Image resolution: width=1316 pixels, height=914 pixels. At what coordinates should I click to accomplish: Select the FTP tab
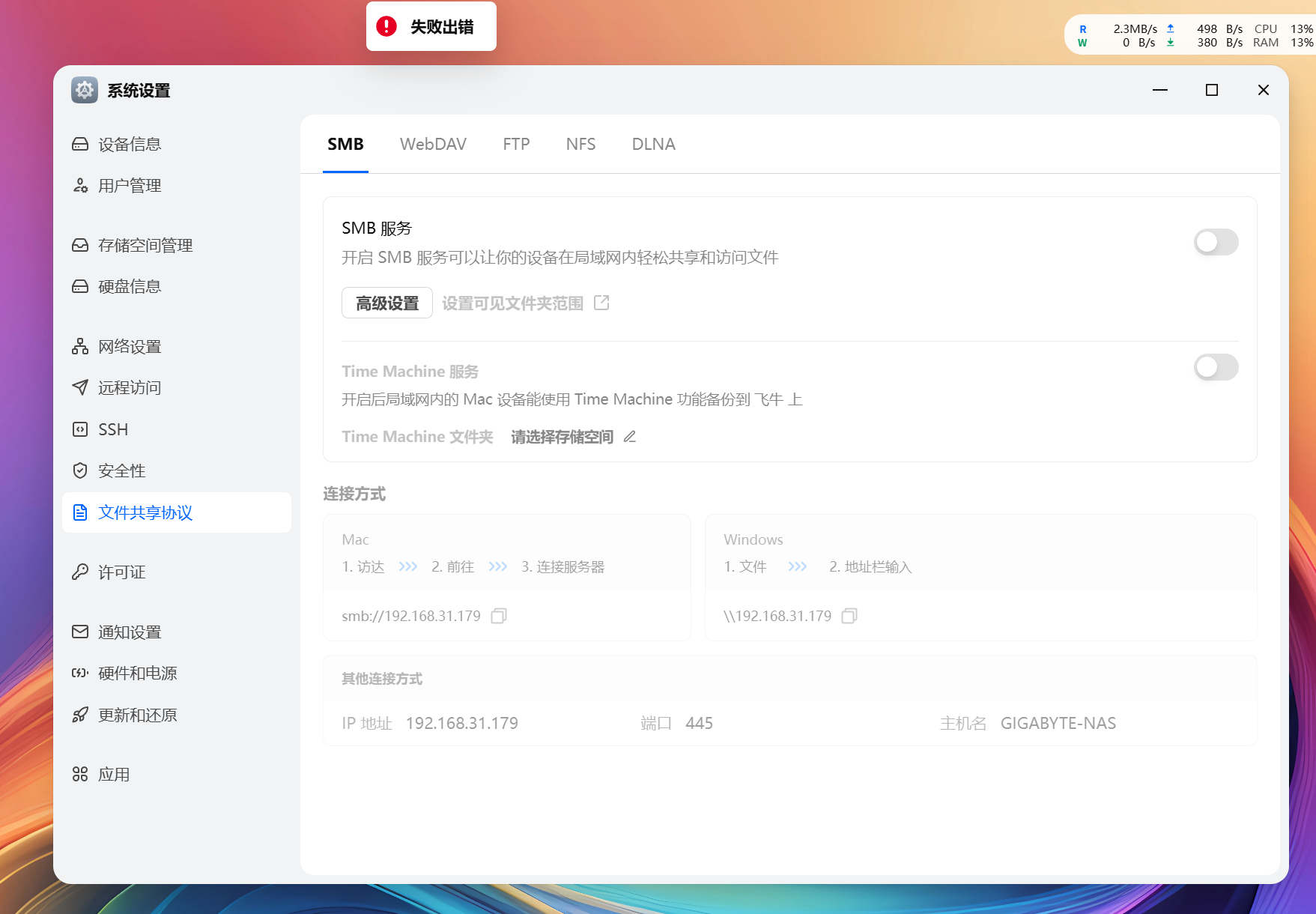tap(516, 144)
